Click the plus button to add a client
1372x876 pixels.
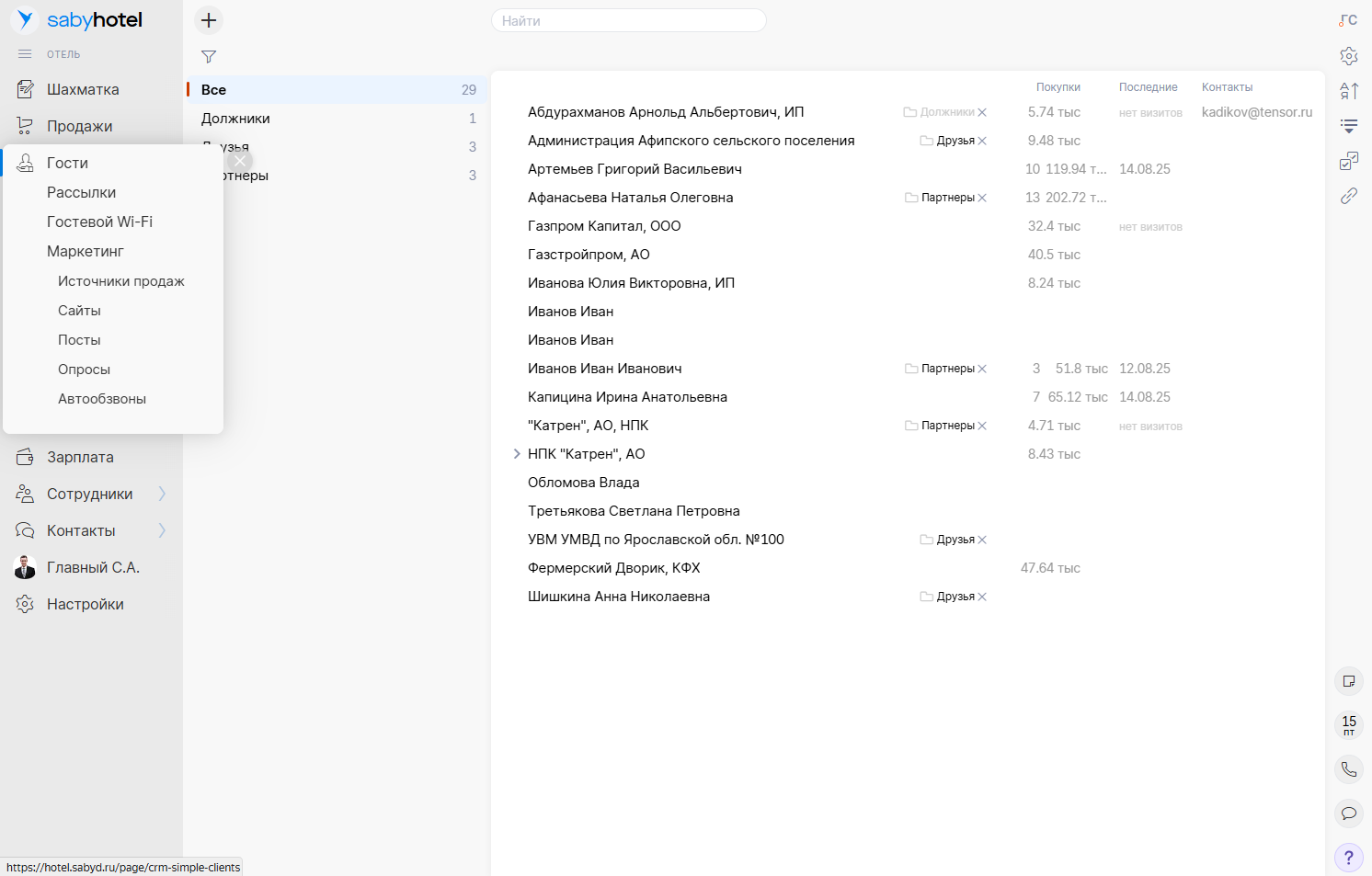(209, 20)
